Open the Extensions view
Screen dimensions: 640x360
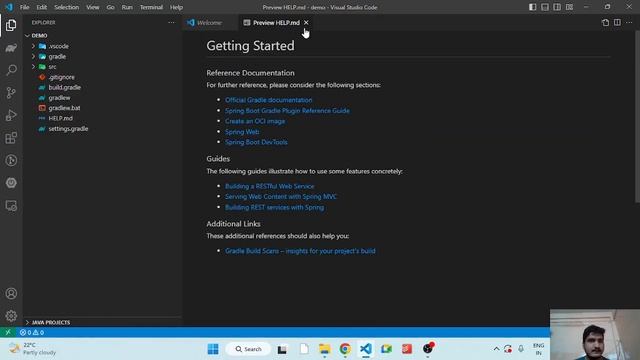click(11, 138)
